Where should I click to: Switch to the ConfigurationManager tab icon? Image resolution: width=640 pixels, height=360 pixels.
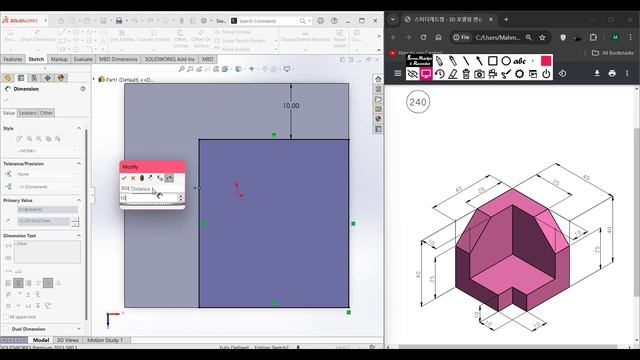pyautogui.click(x=34, y=78)
